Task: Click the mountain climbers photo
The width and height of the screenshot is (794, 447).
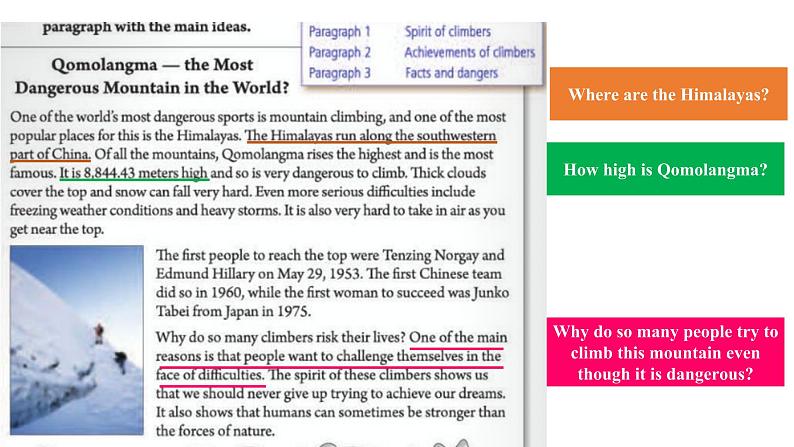Action: [x=76, y=340]
